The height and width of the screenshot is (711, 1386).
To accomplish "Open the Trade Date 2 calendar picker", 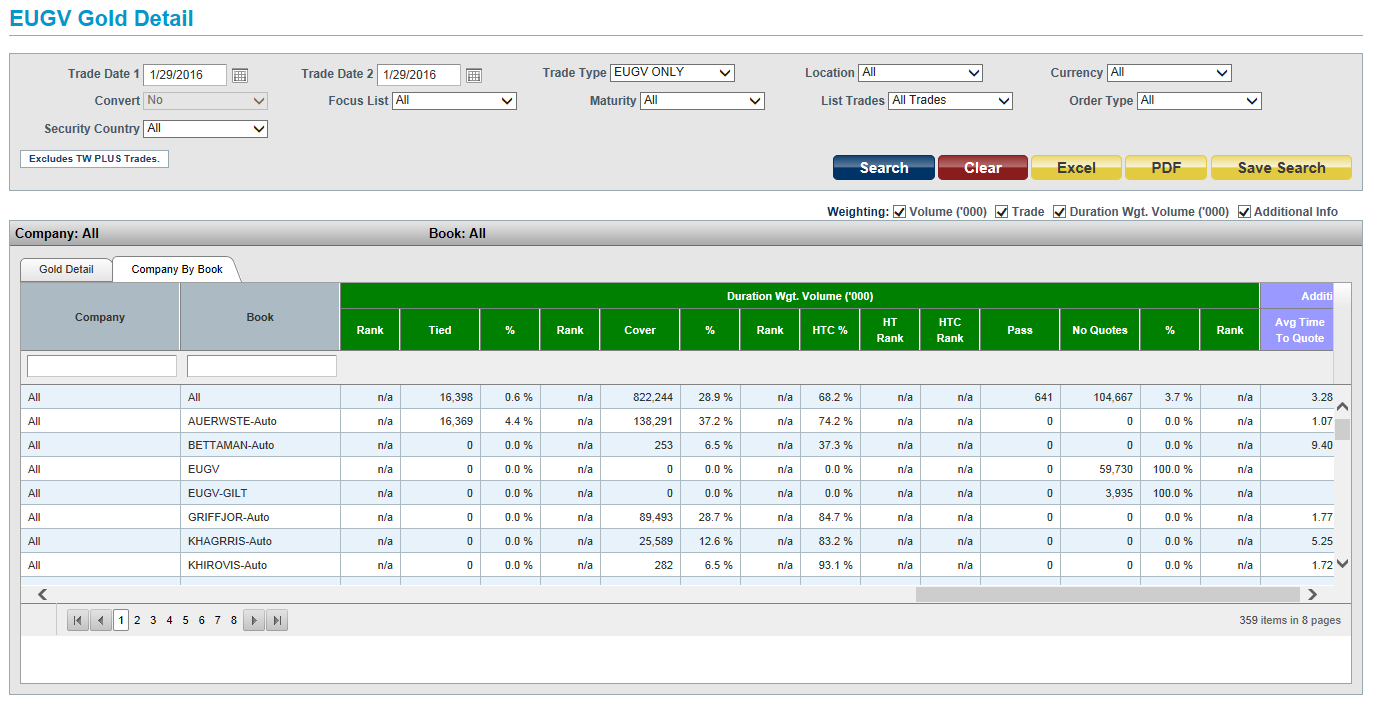I will pyautogui.click(x=474, y=75).
